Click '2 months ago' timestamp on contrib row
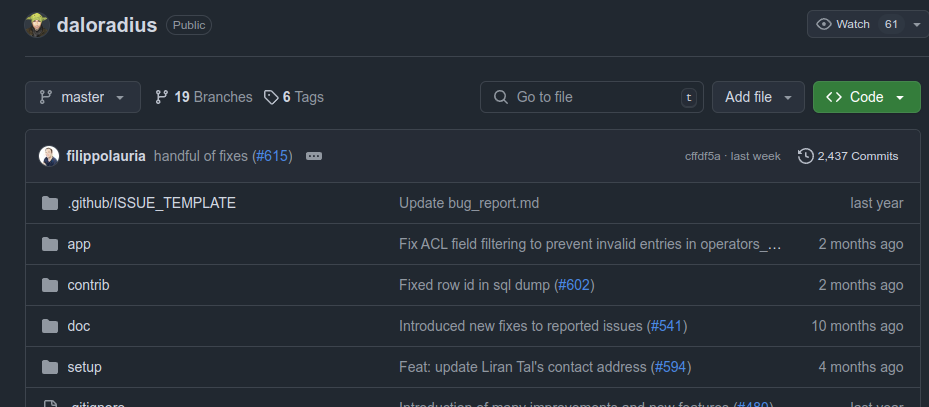The width and height of the screenshot is (929, 407). coord(861,286)
